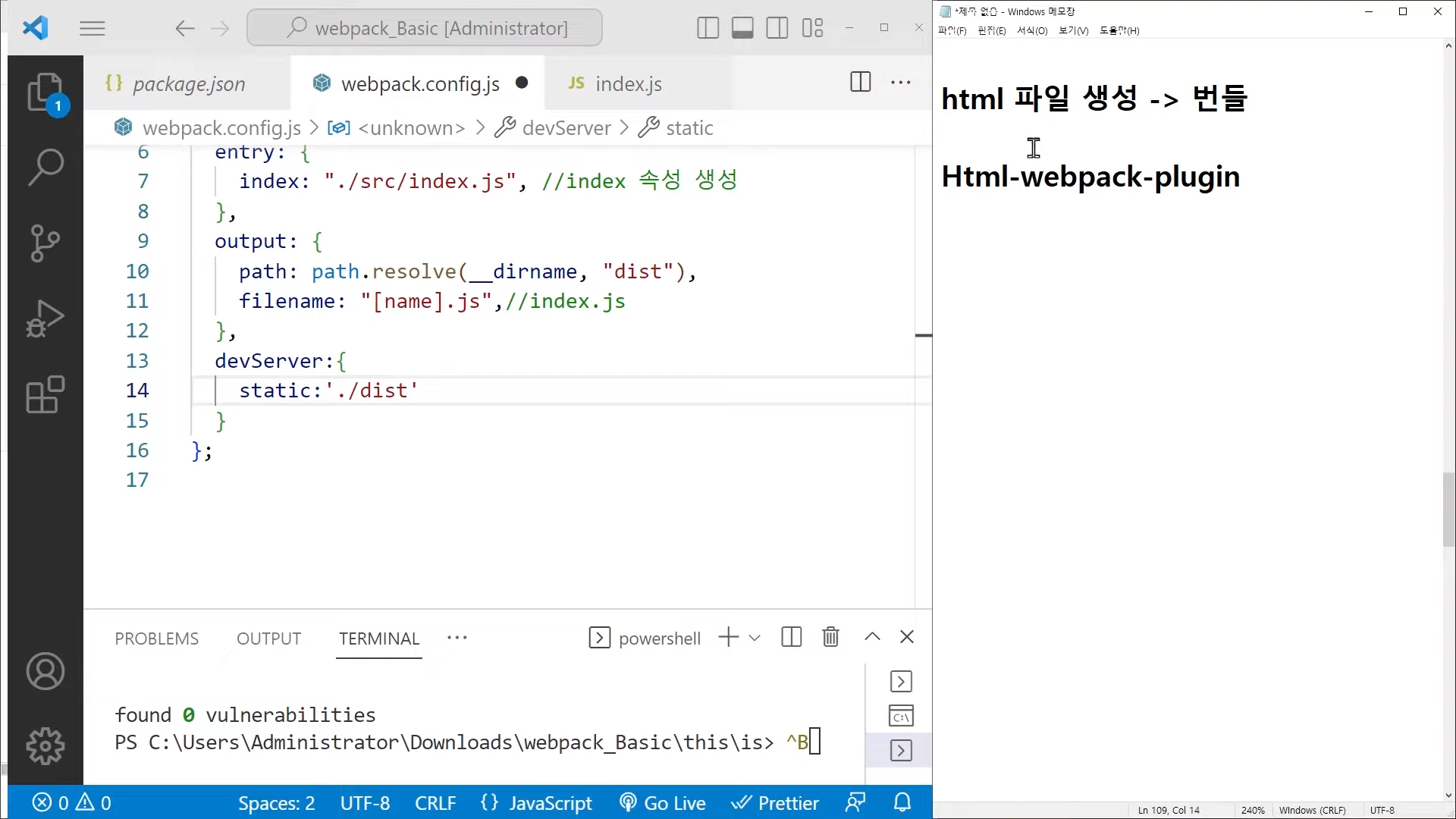The height and width of the screenshot is (819, 1456).
Task: Switch to the PROBLEMS panel tab
Action: point(156,639)
